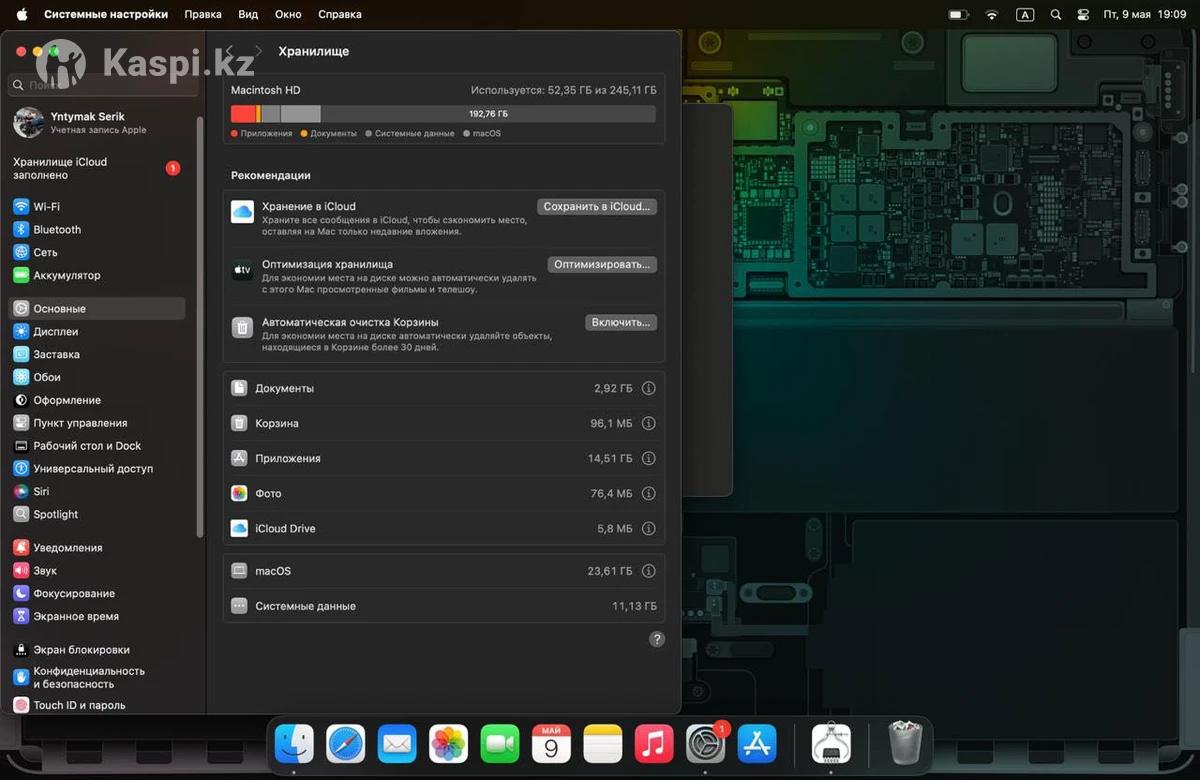Image resolution: width=1200 pixels, height=780 pixels.
Task: Show info for macOS storage row
Action: [648, 571]
